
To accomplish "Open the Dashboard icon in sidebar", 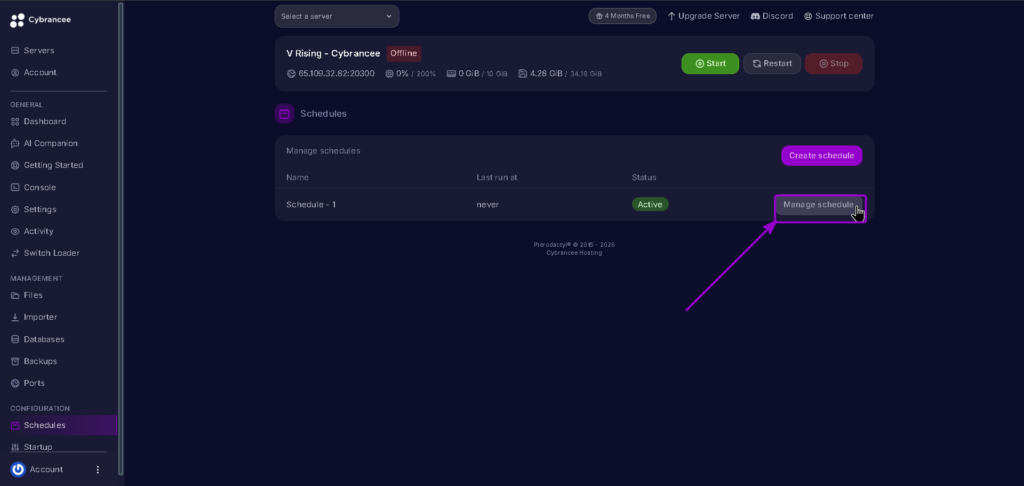I will click(x=15, y=122).
